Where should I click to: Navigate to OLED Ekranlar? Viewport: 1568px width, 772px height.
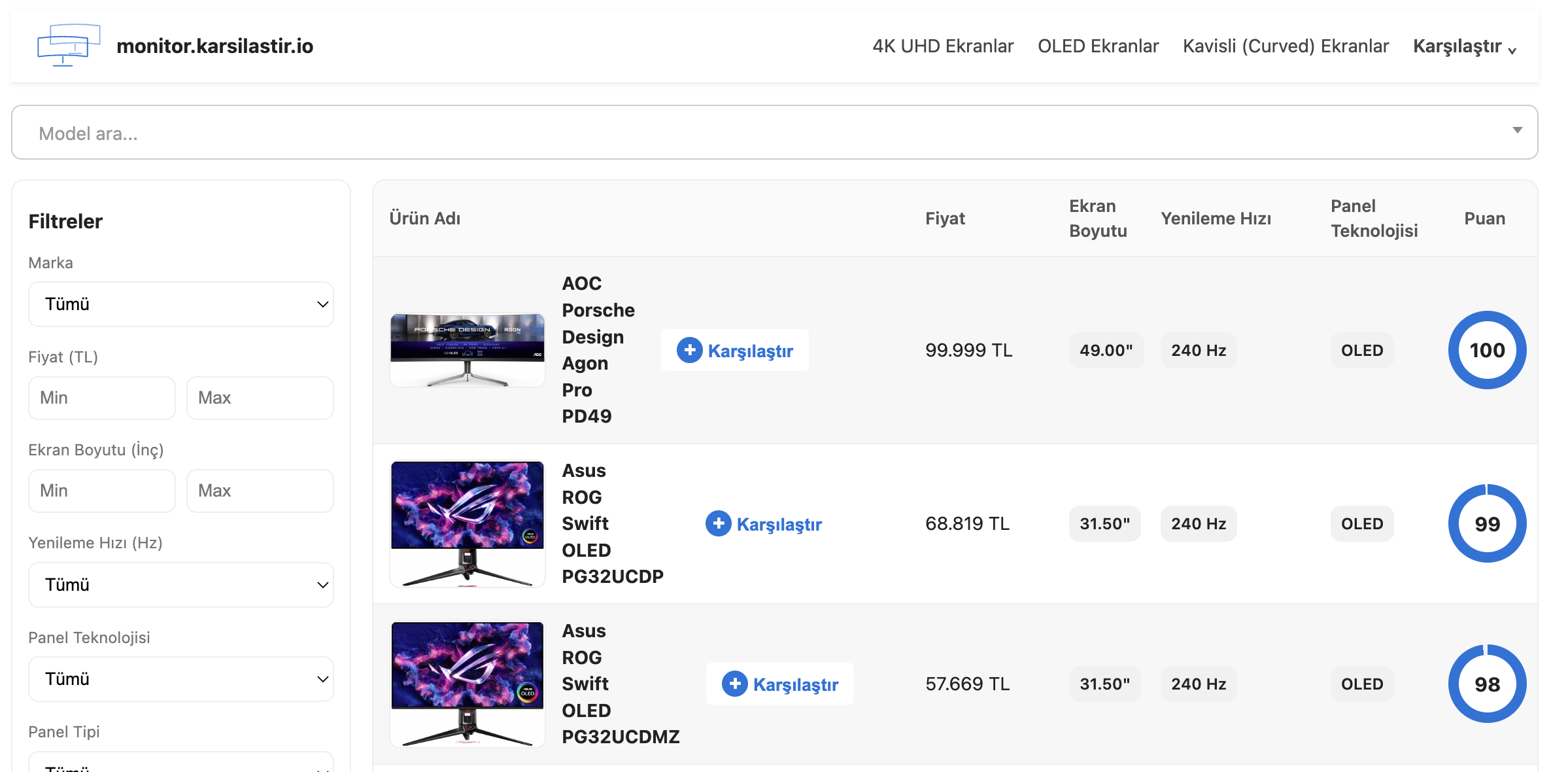pyautogui.click(x=1098, y=46)
